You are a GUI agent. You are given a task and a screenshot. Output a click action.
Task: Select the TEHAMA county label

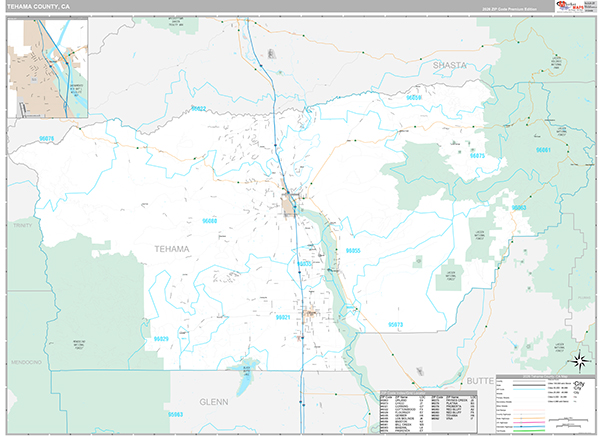click(171, 249)
